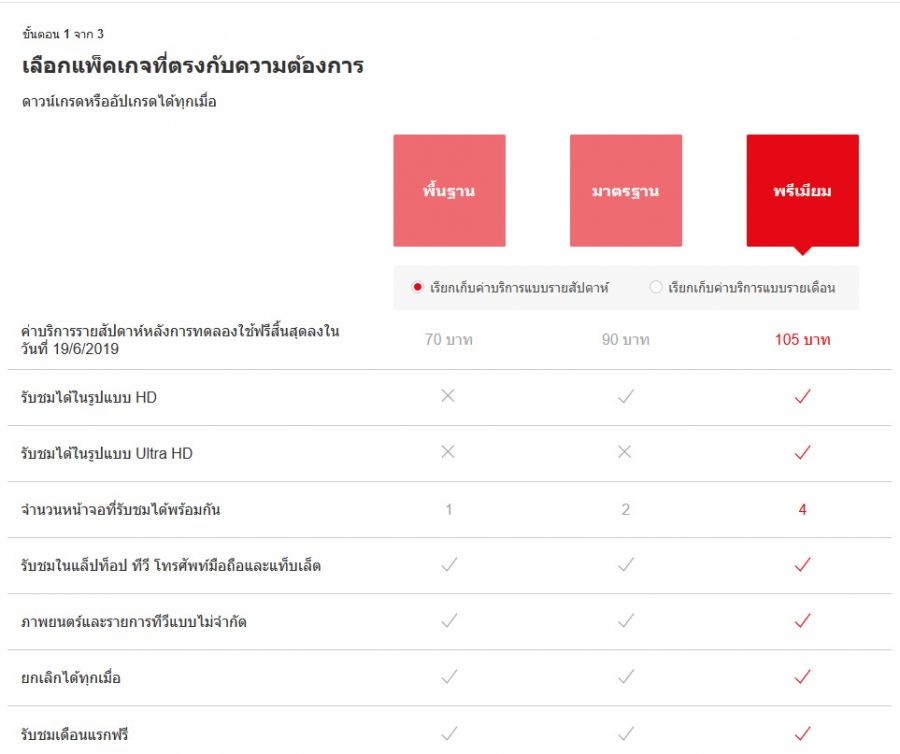Select weekly billing radio button

coord(418,288)
